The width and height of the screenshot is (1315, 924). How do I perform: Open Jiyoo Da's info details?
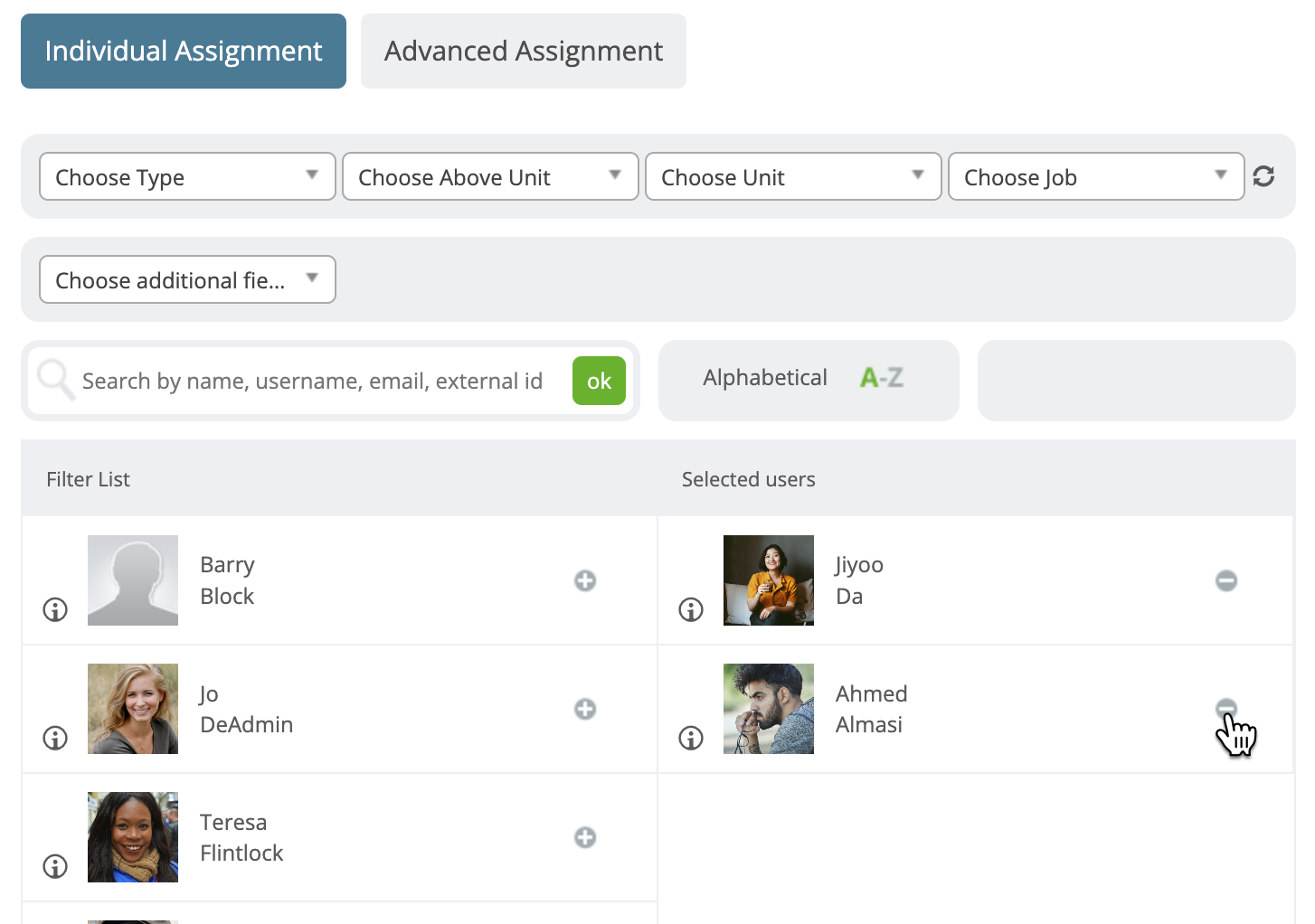pos(690,609)
